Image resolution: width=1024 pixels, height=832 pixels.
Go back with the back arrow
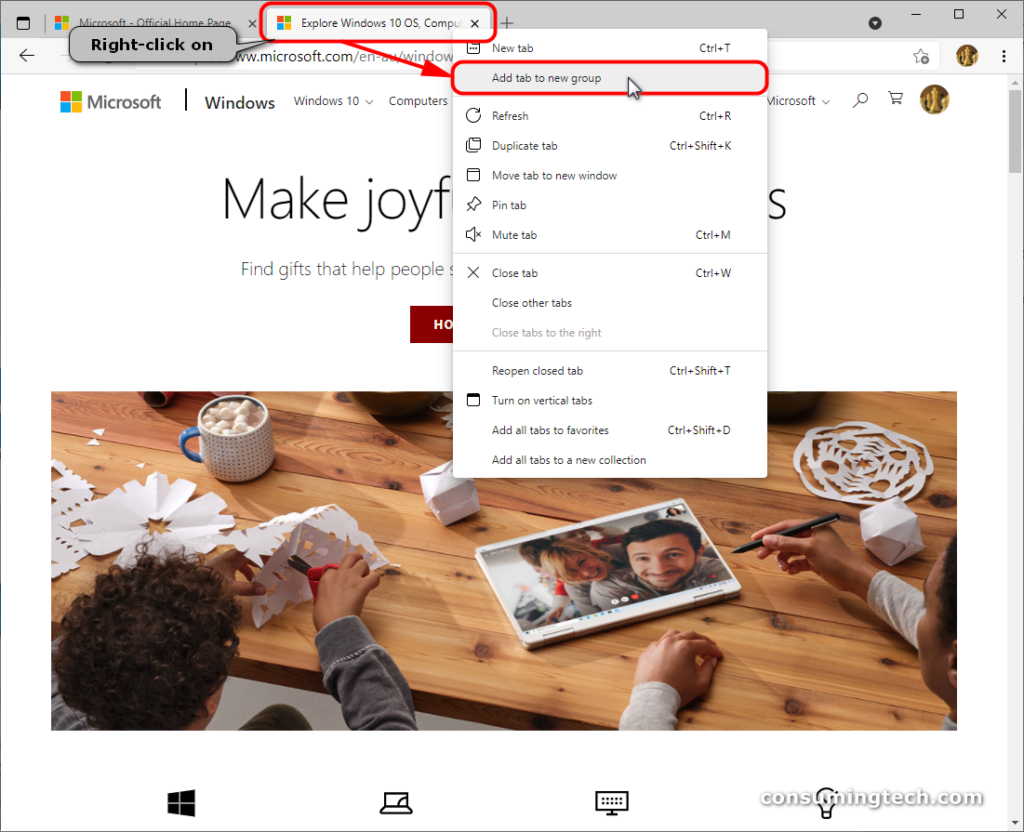click(27, 56)
